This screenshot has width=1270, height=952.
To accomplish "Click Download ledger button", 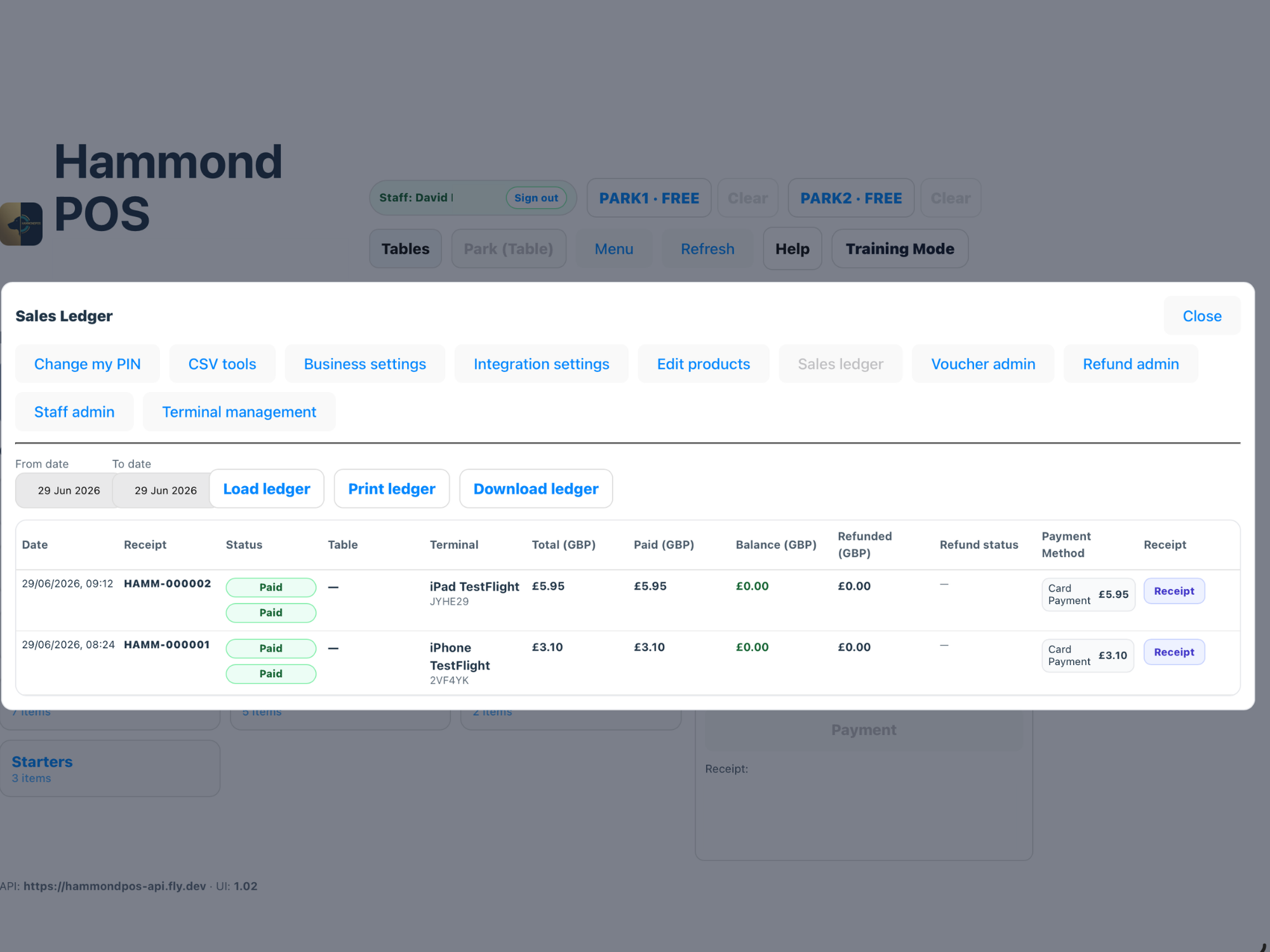I will 536,489.
